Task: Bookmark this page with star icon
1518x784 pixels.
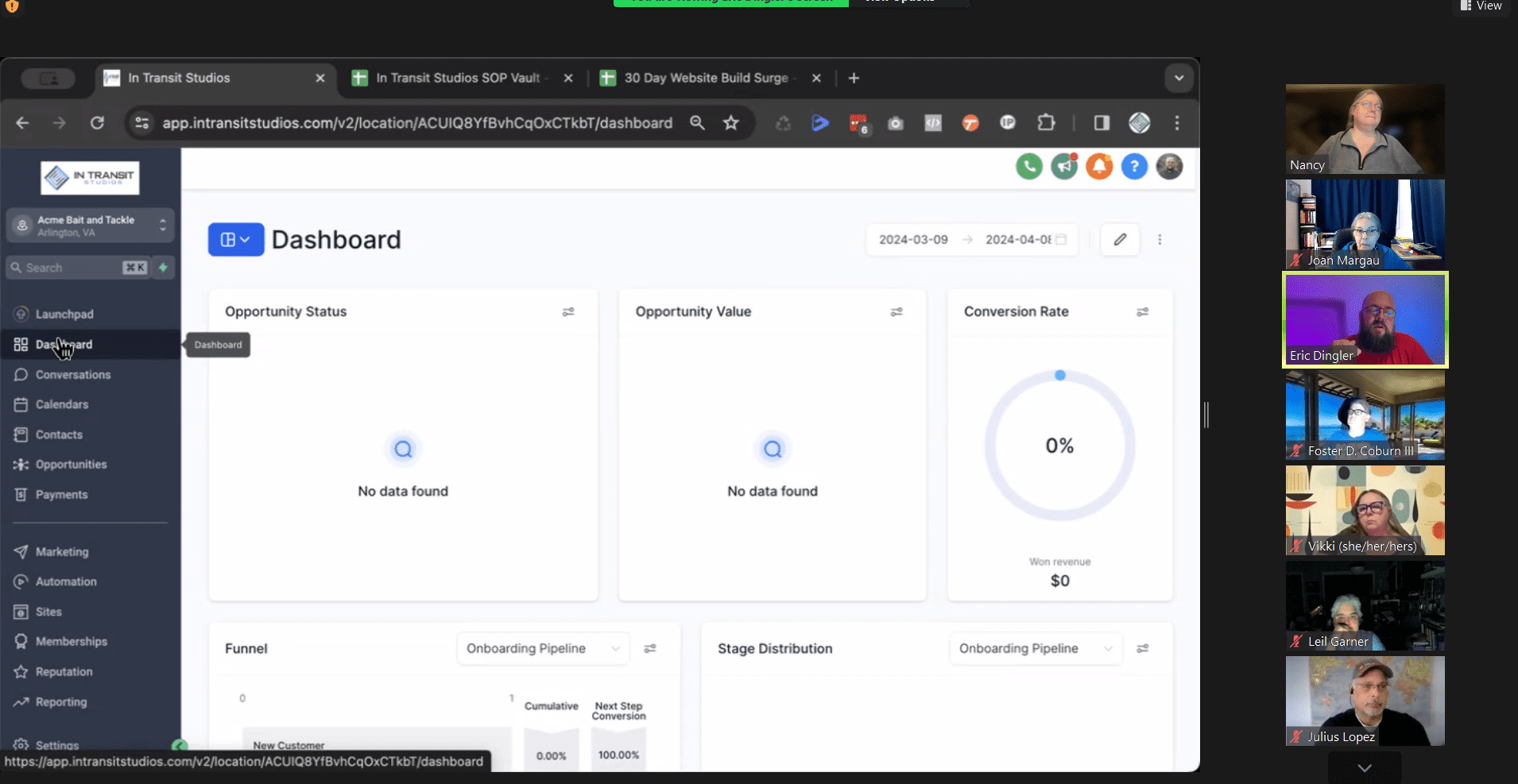Action: [731, 123]
